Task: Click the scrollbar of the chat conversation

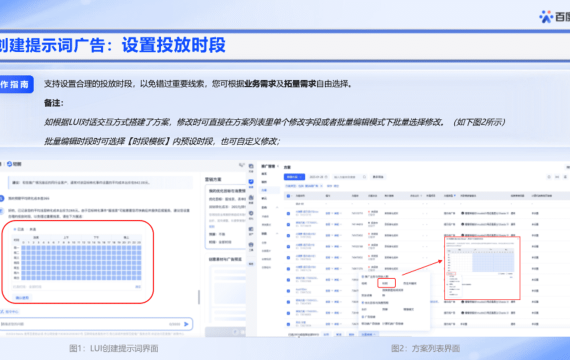Action: pos(199,297)
